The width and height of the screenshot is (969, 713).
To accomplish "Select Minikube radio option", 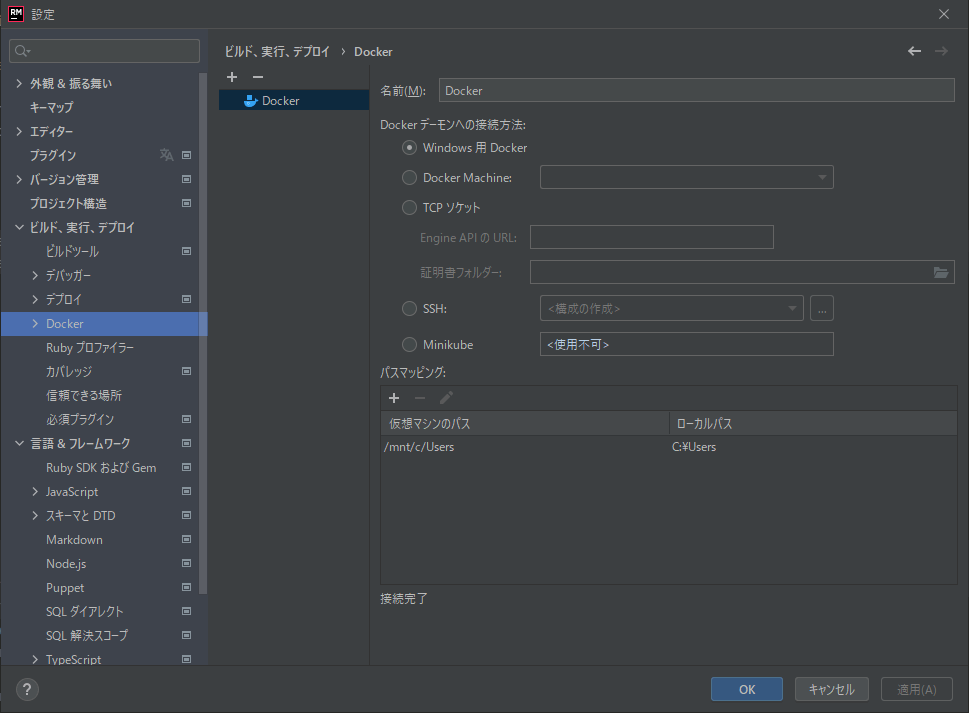I will (x=409, y=345).
